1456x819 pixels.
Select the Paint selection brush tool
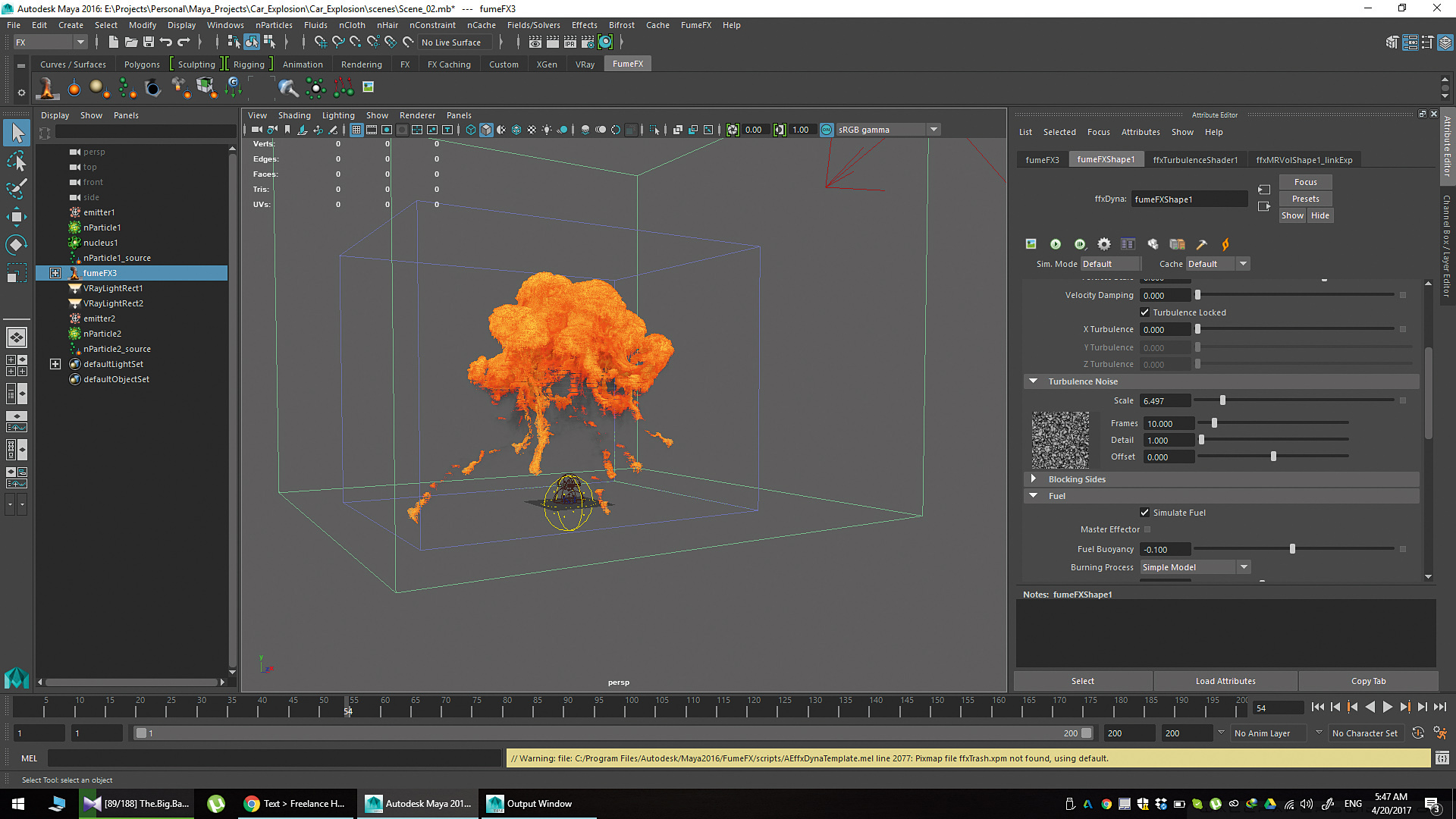coord(17,189)
